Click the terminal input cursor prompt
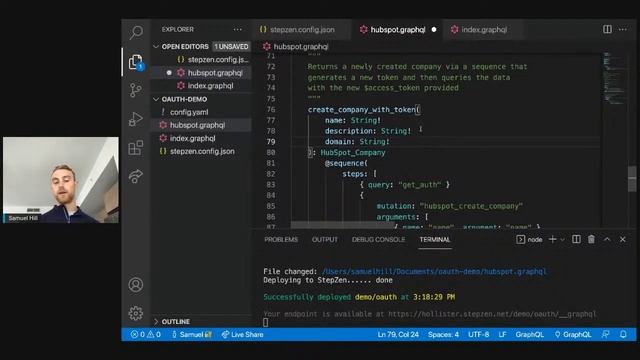 (x=266, y=322)
